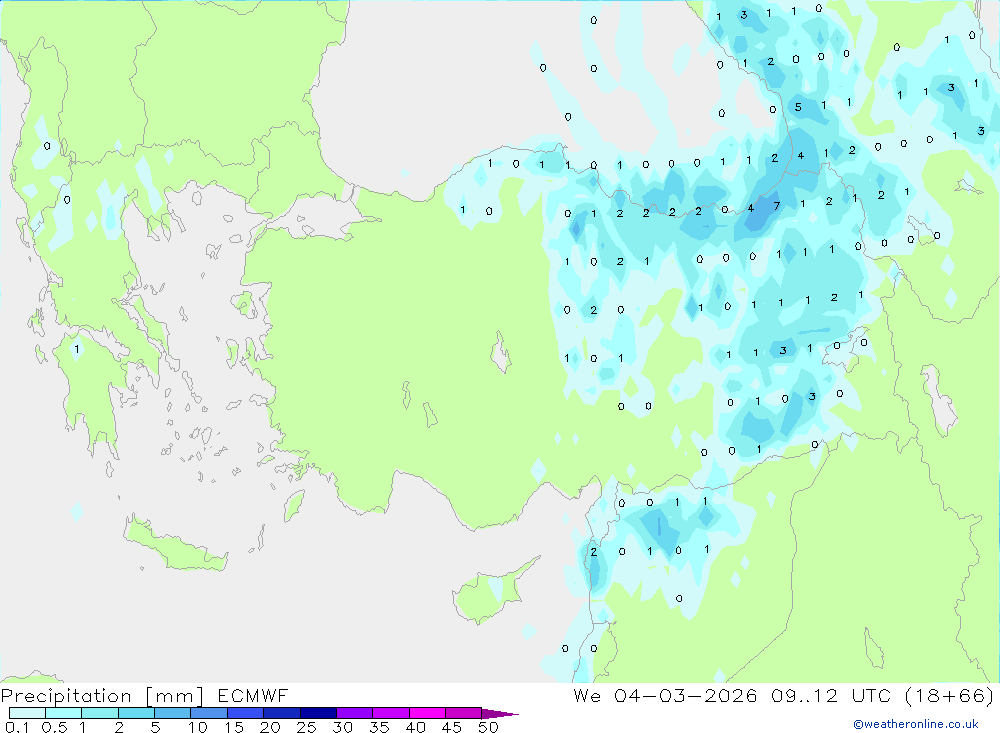Click the '30' legend scale label
This screenshot has width=1000, height=733.
click(342, 727)
